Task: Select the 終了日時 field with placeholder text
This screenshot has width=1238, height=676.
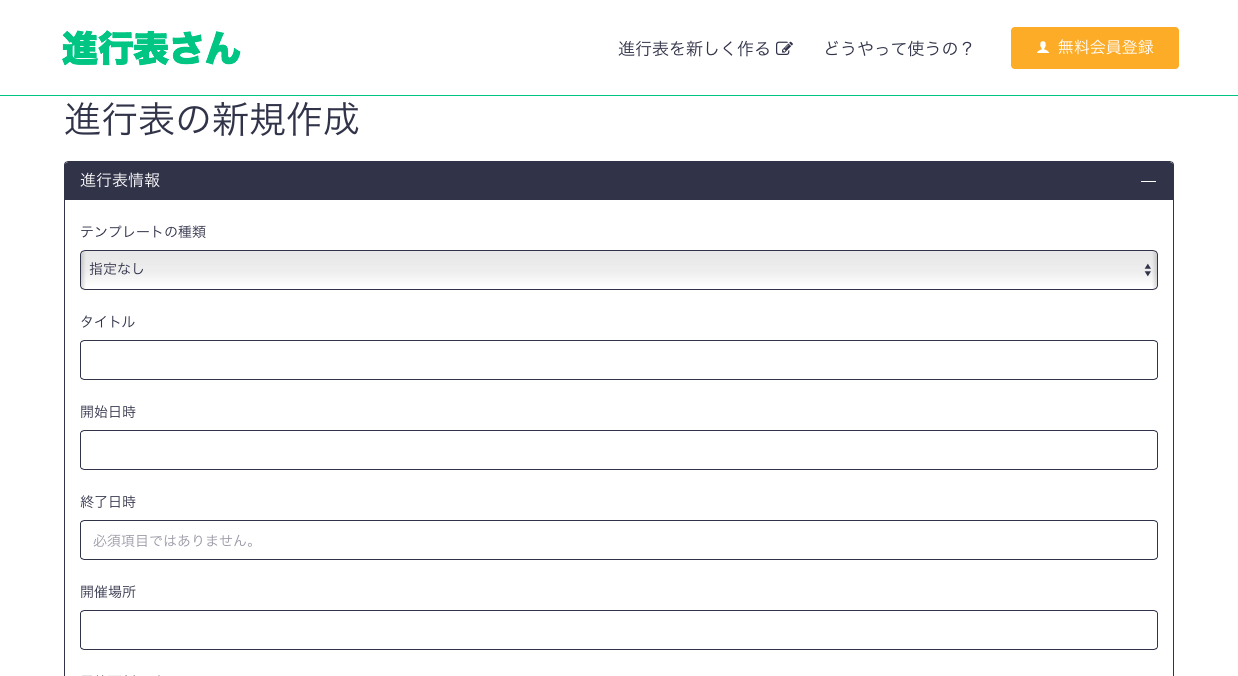Action: point(618,540)
